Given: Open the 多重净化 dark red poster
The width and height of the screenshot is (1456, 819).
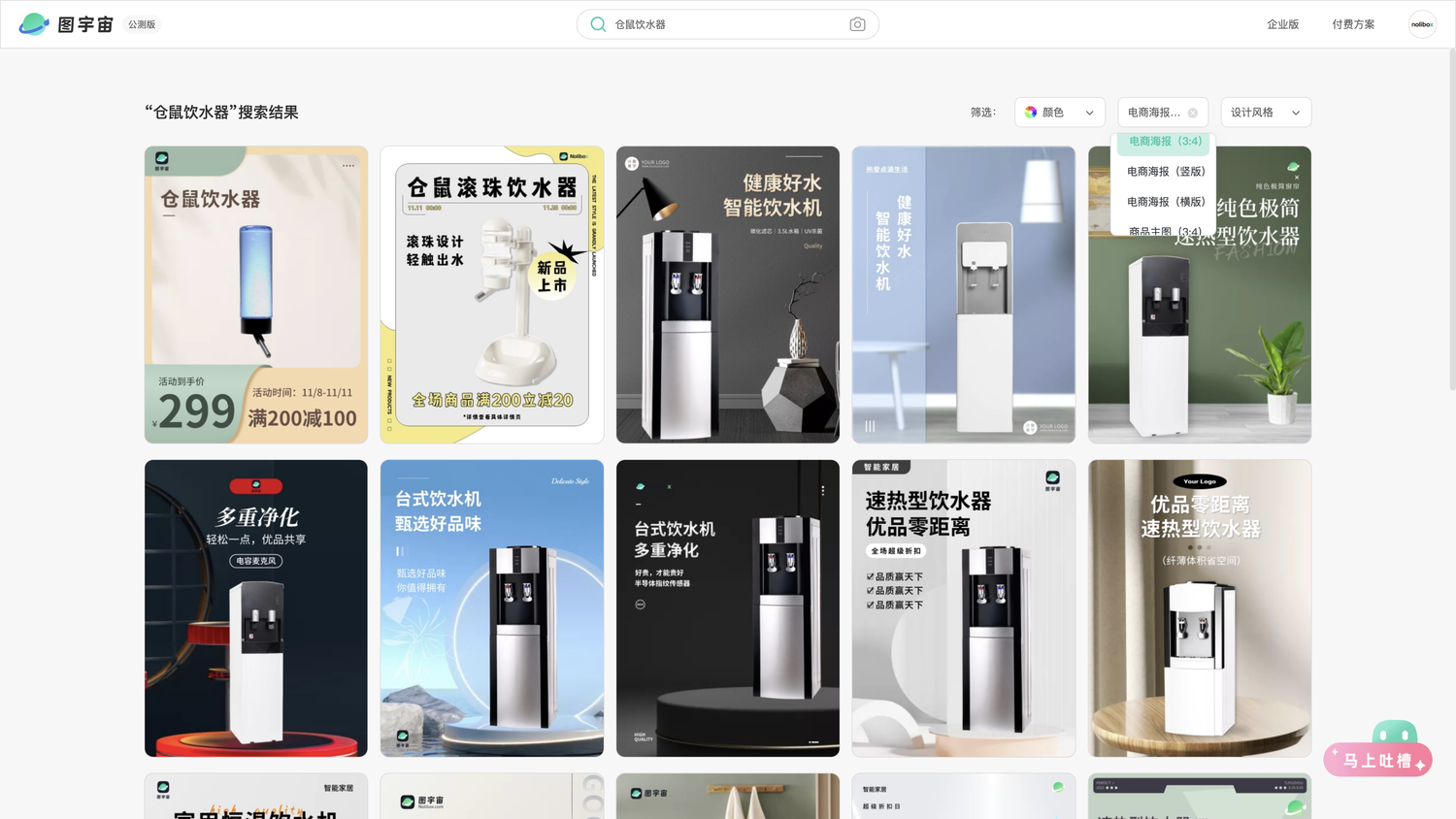Looking at the screenshot, I should pyautogui.click(x=256, y=608).
